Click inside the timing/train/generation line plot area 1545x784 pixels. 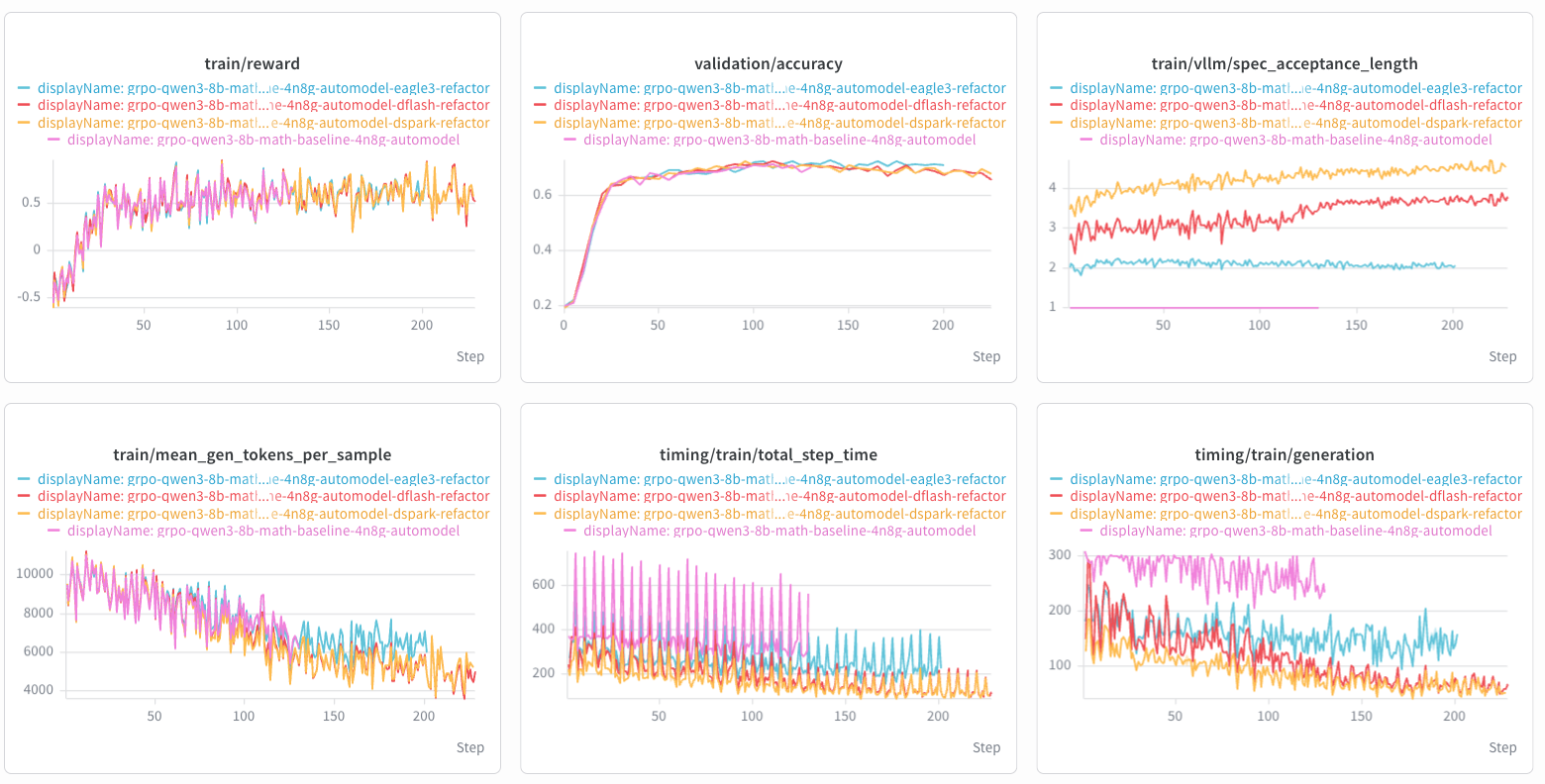[x=1295, y=624]
